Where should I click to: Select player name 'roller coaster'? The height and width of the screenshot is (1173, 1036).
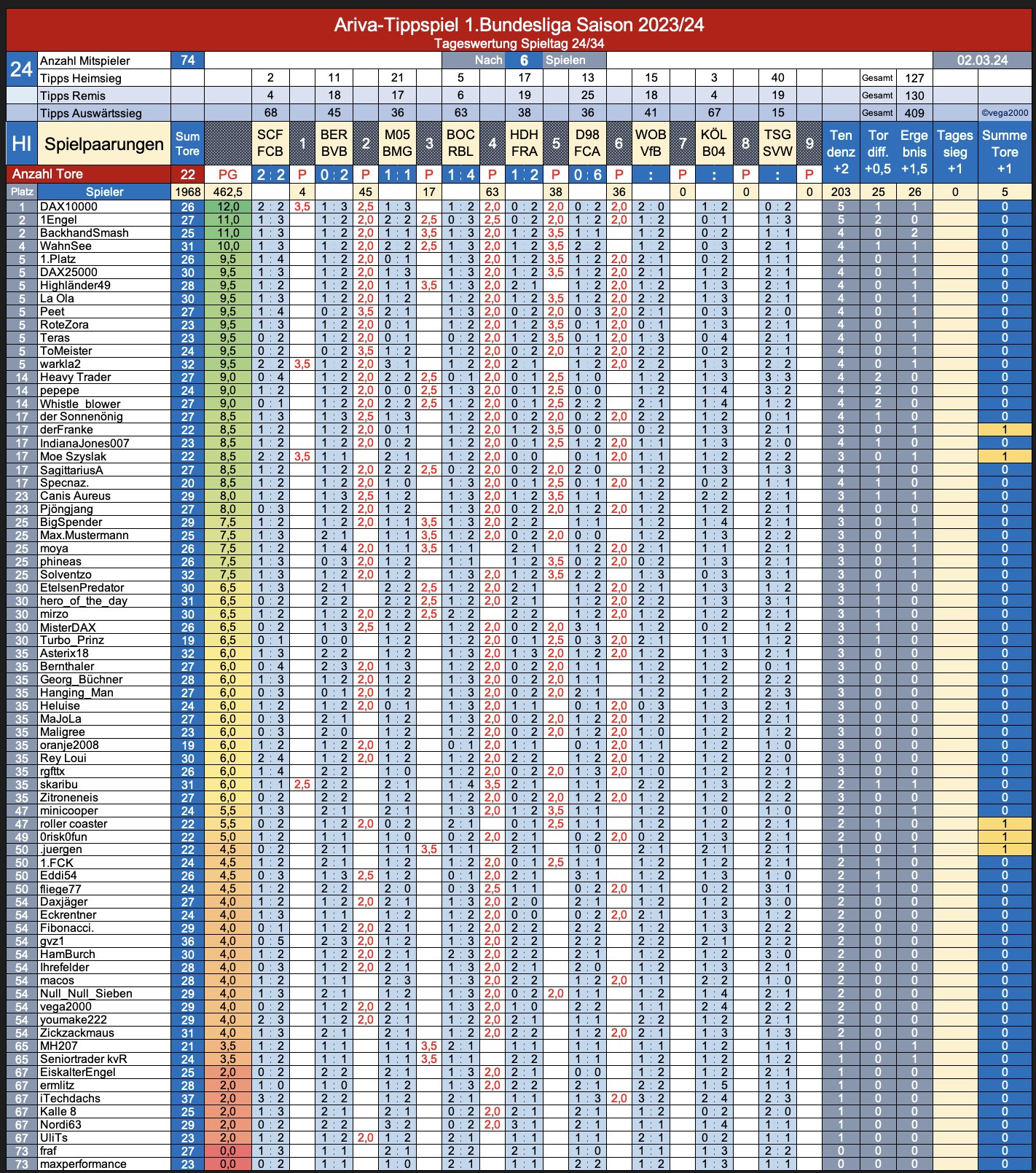tap(74, 823)
